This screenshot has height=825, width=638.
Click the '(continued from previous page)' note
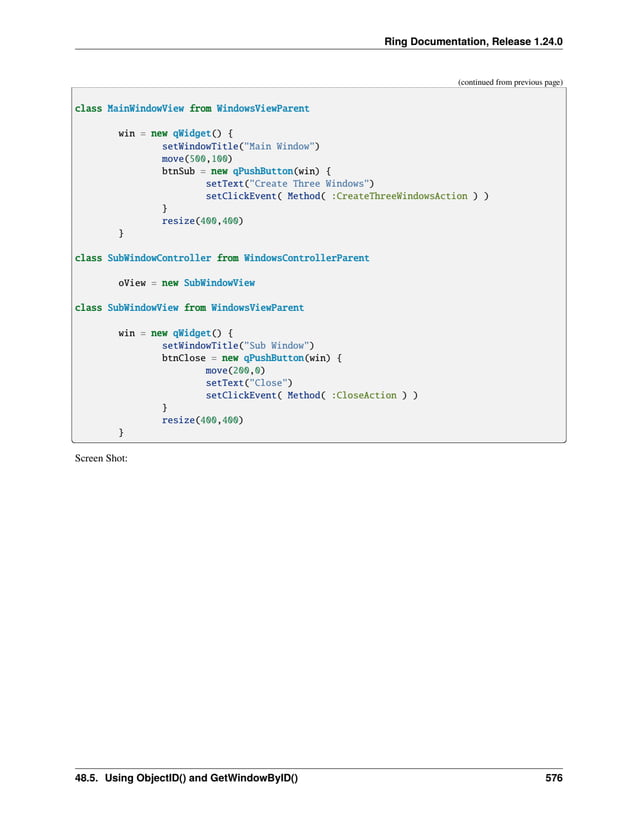[x=510, y=82]
